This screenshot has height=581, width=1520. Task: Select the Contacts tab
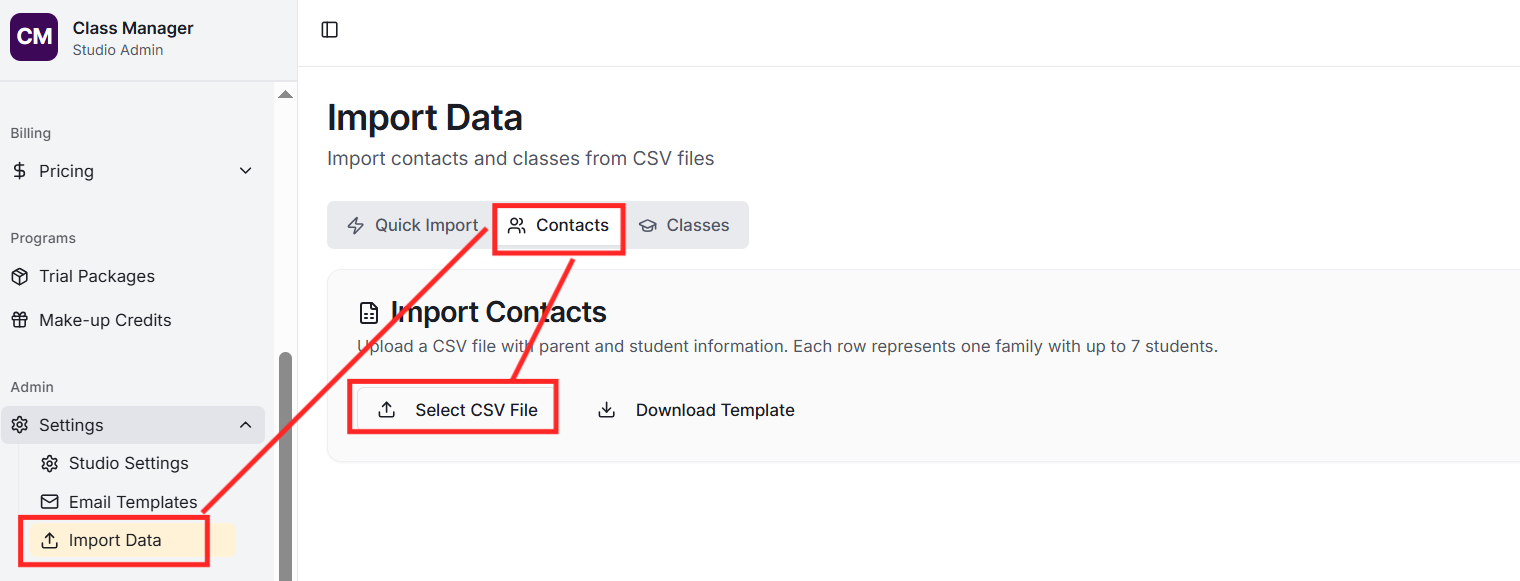tap(558, 226)
